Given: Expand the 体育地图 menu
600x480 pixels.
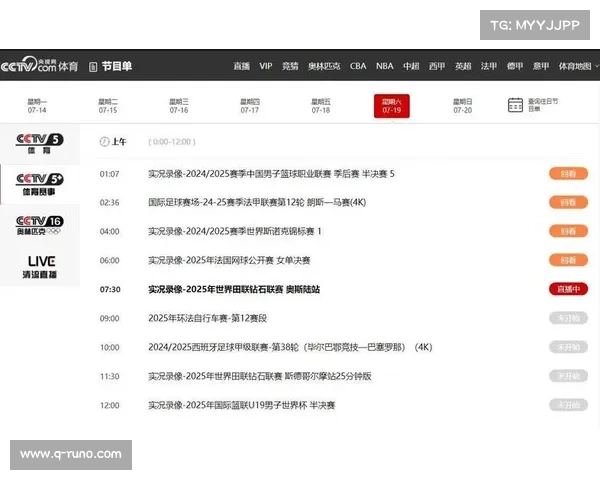Looking at the screenshot, I should pos(575,67).
